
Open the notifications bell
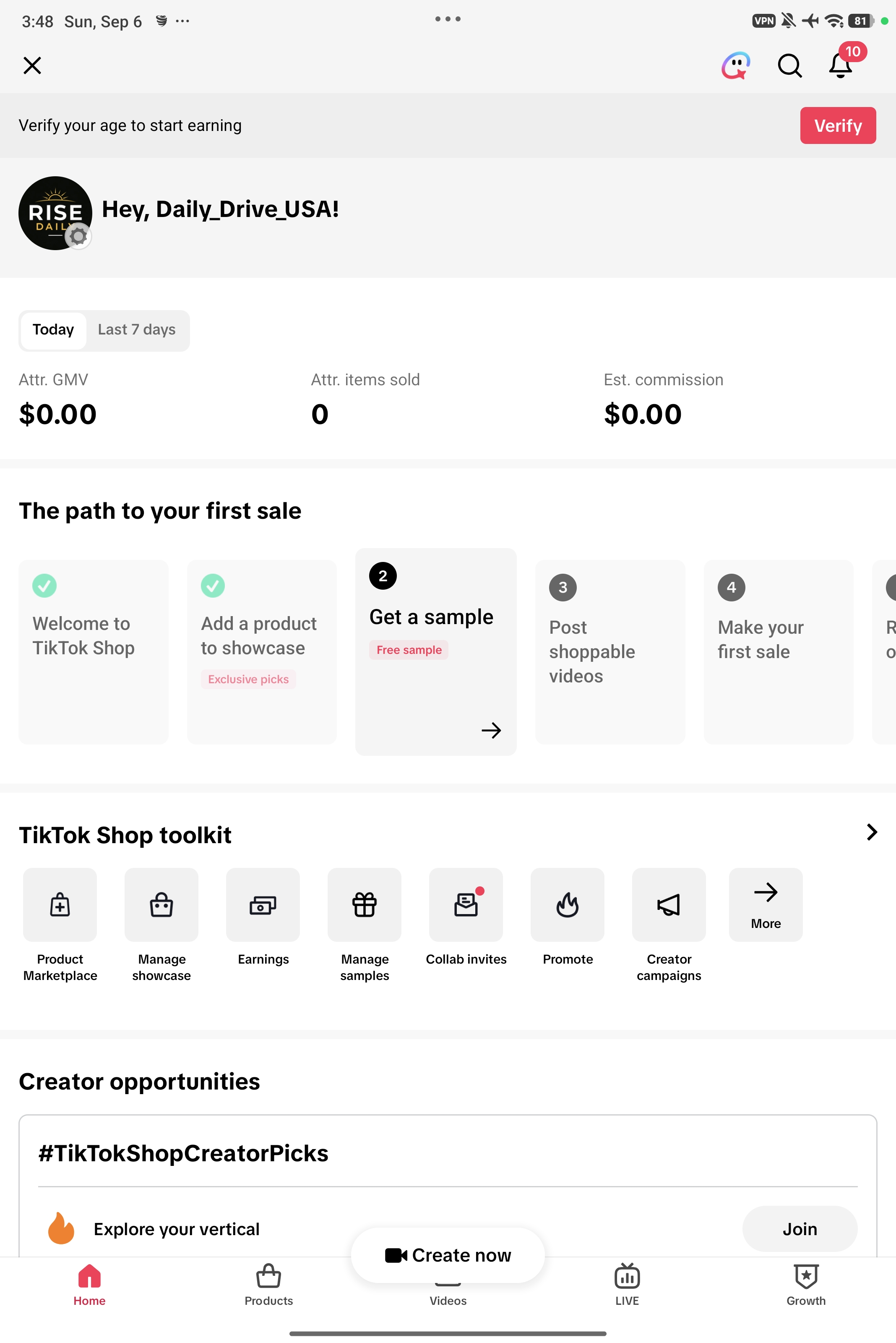point(841,65)
